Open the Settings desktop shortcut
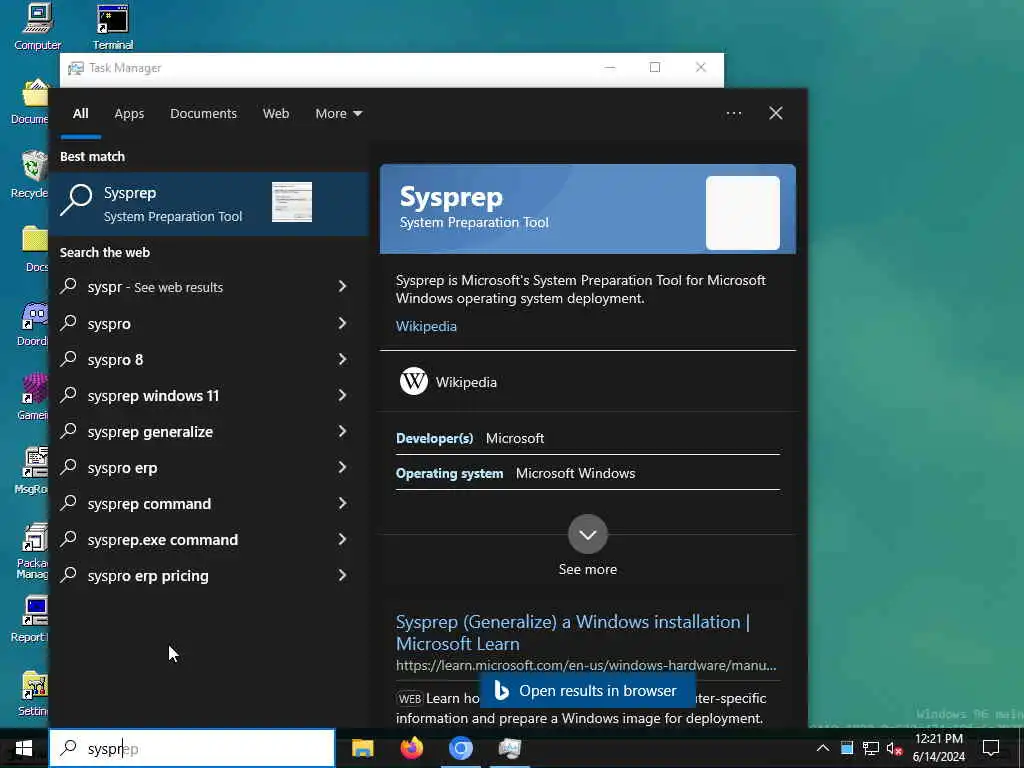 pos(33,693)
